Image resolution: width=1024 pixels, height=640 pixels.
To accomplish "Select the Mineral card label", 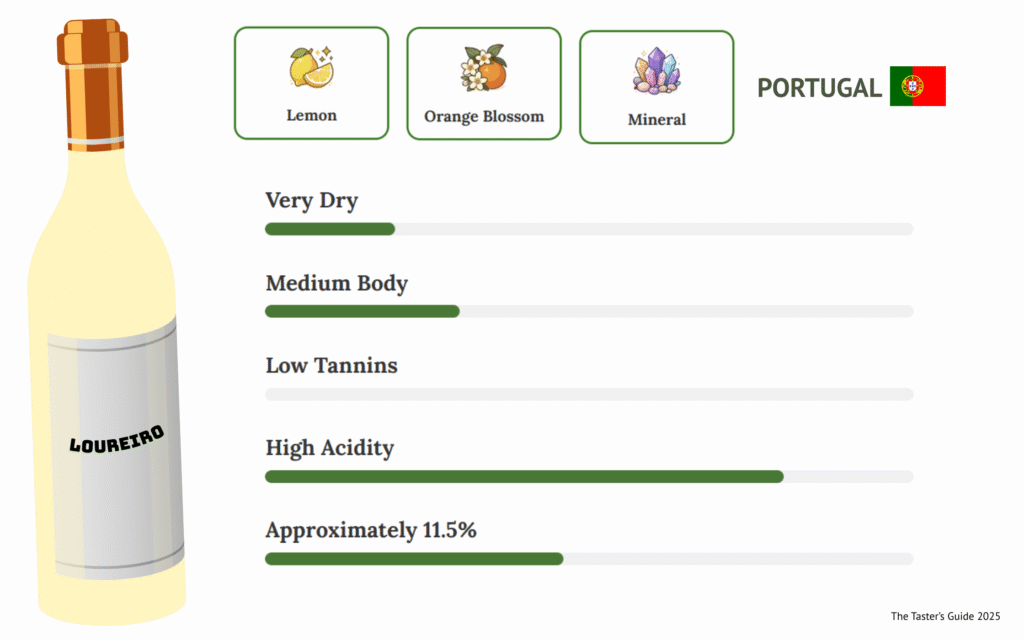I will tap(657, 119).
